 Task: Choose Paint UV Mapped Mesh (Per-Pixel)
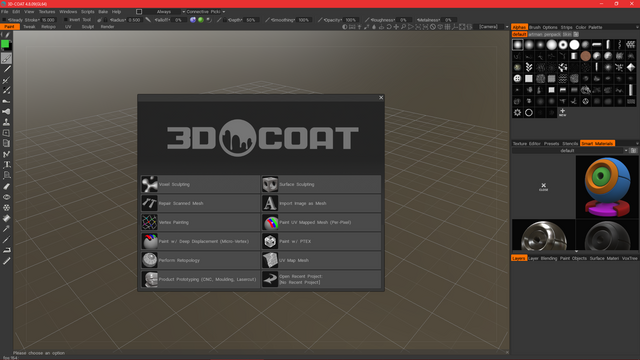[321, 222]
